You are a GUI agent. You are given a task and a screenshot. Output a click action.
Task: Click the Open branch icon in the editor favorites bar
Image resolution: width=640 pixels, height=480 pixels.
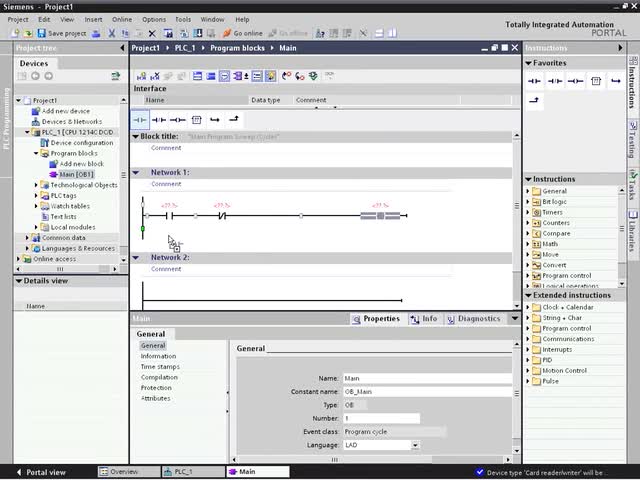pos(215,120)
